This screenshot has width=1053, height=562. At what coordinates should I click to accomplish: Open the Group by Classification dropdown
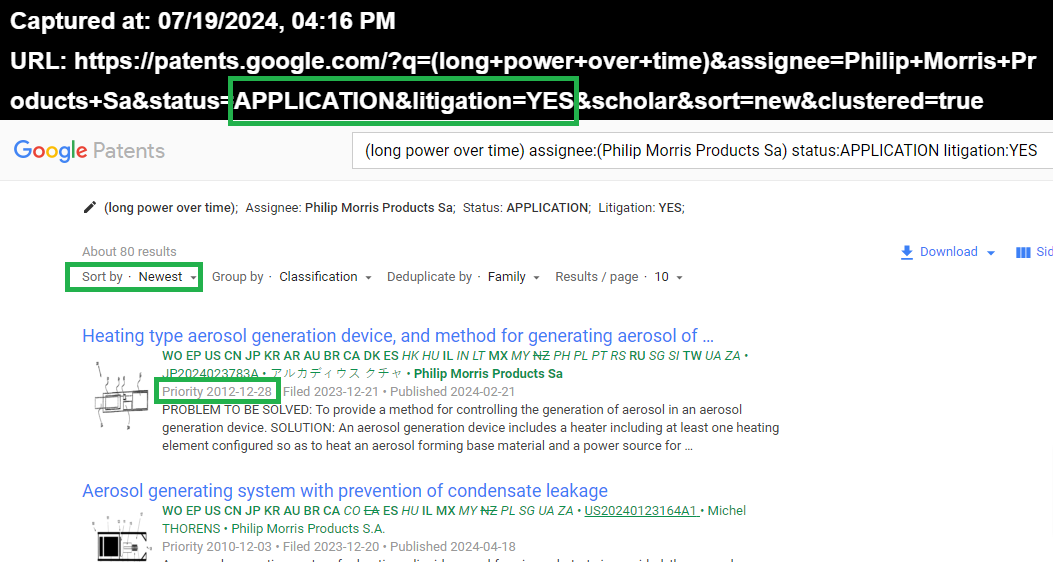pos(291,277)
